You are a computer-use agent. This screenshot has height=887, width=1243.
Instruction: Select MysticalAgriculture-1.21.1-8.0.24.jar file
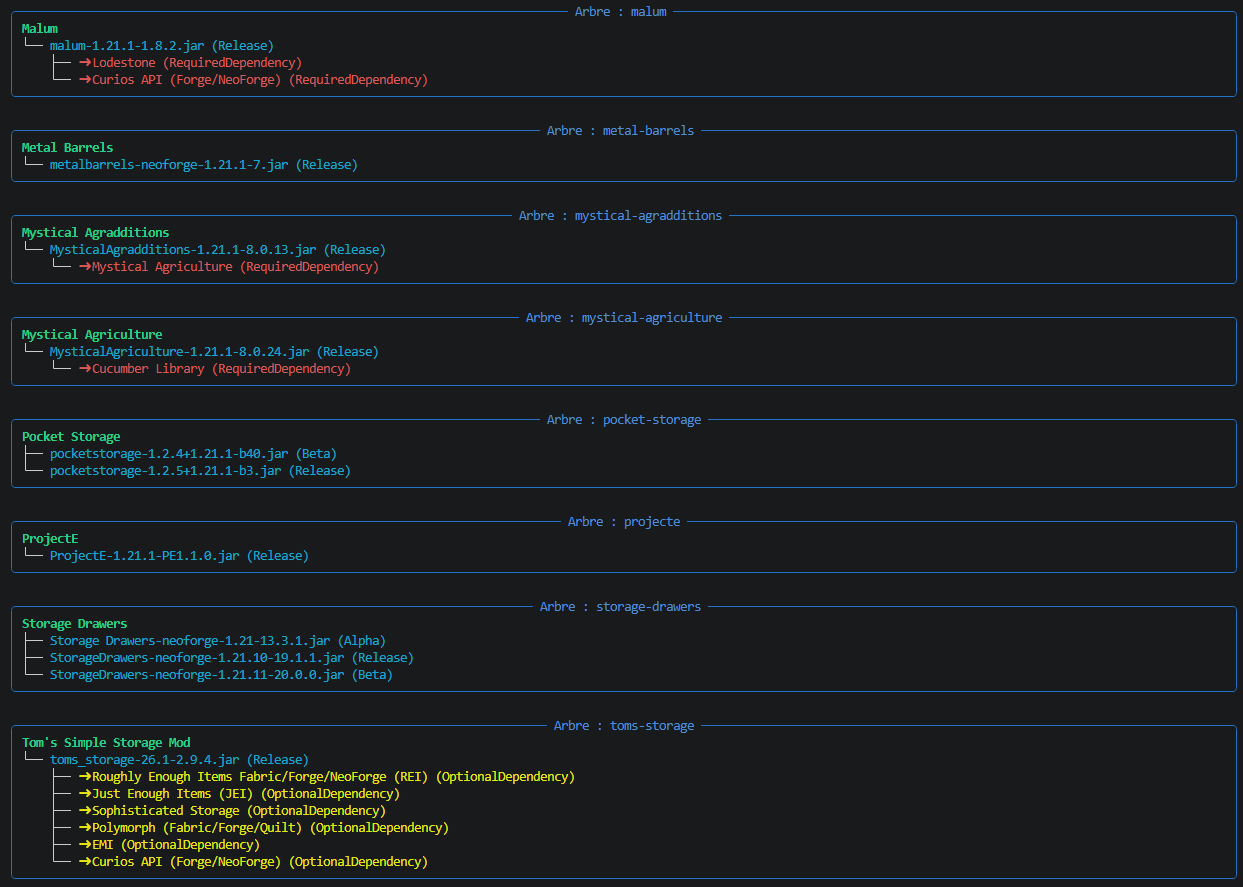pos(215,352)
